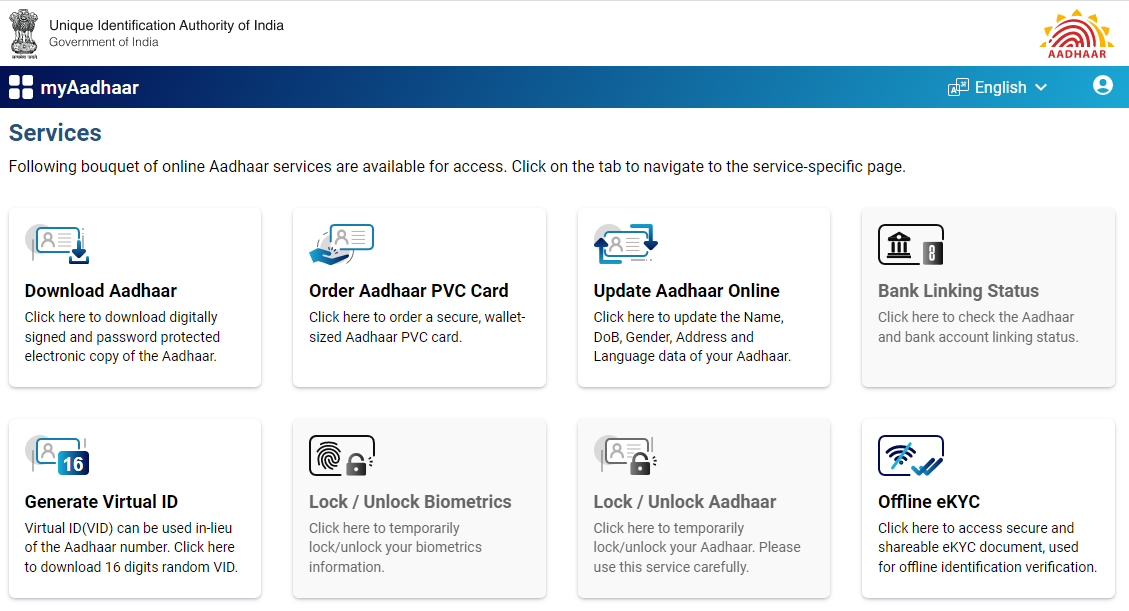Screen dimensions: 1129x611
Task: Click the Update Aadhaar Online icon
Action: point(626,244)
